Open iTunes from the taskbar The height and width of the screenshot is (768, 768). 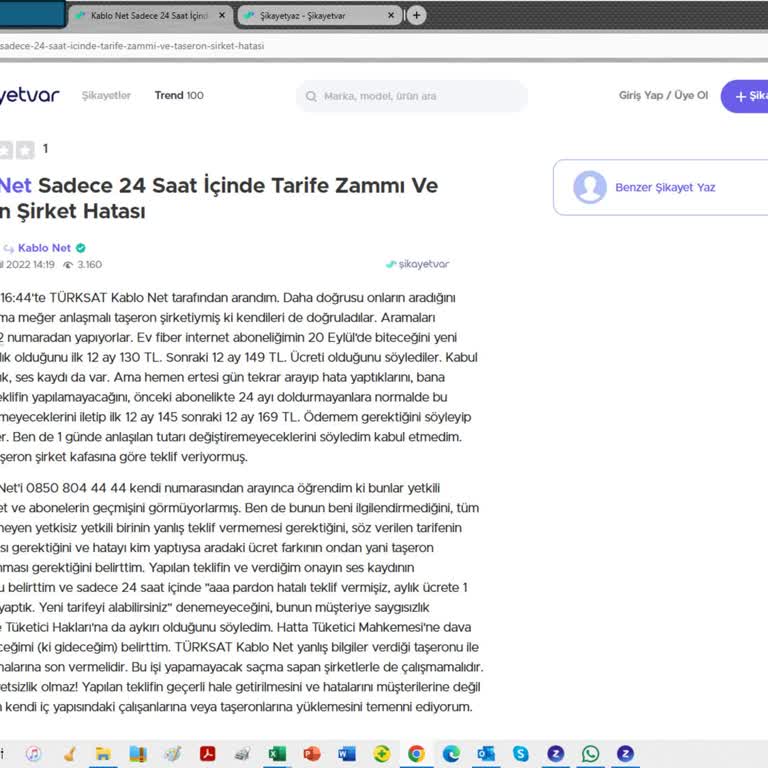[x=33, y=753]
